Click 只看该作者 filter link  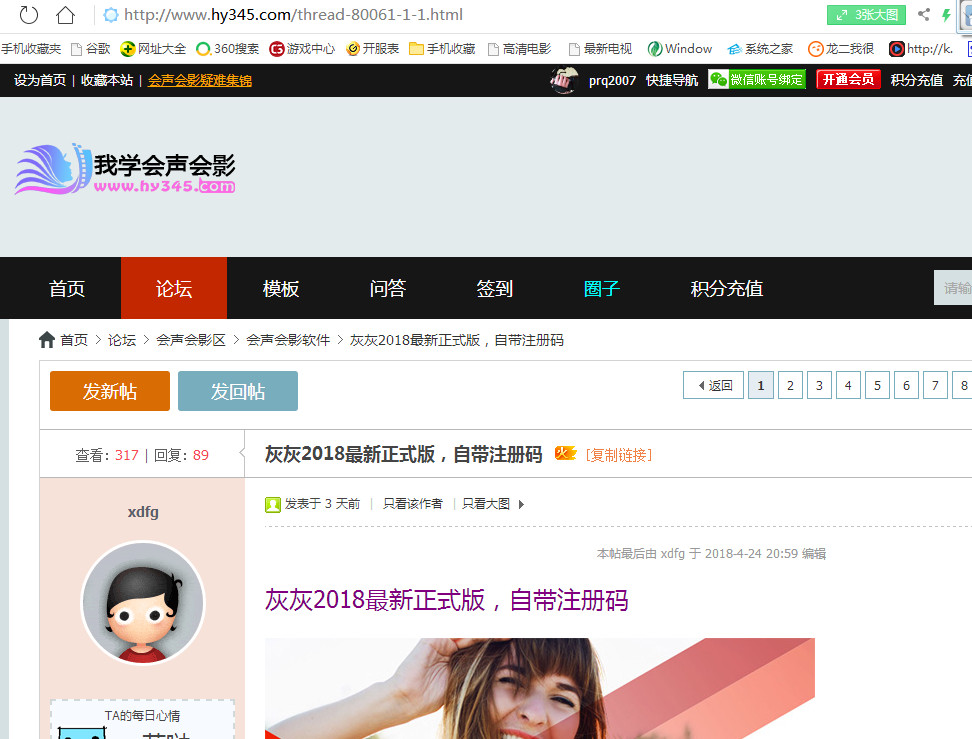click(413, 504)
